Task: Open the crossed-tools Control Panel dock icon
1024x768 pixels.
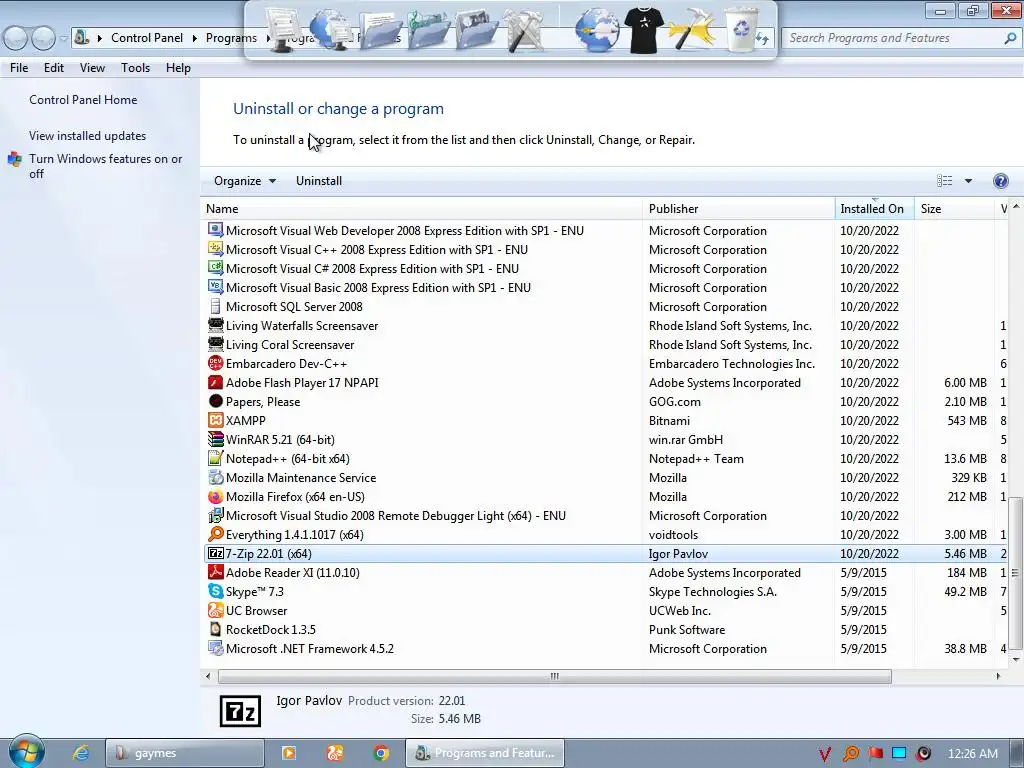Action: (x=524, y=29)
